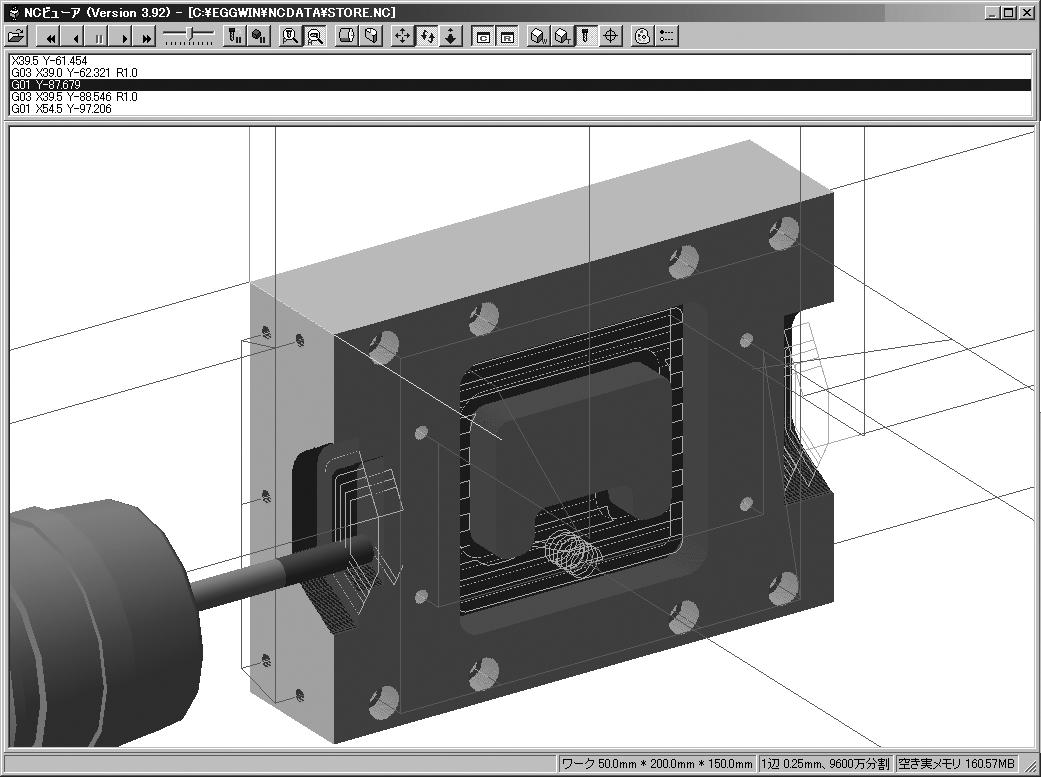Pause the NC simulation playback
Screen dimensions: 1041x777
tap(98, 37)
